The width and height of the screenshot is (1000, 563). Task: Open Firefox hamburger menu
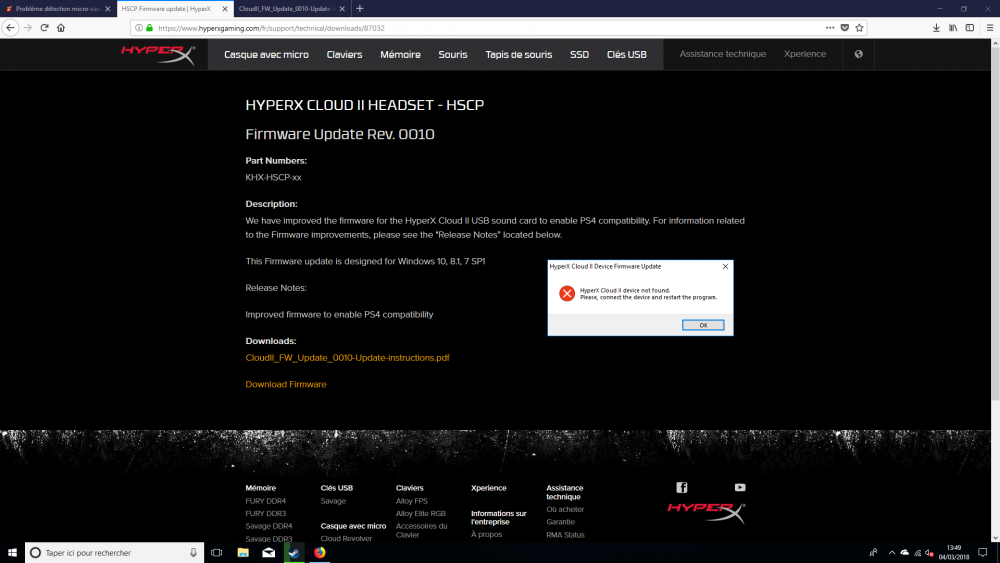point(990,27)
